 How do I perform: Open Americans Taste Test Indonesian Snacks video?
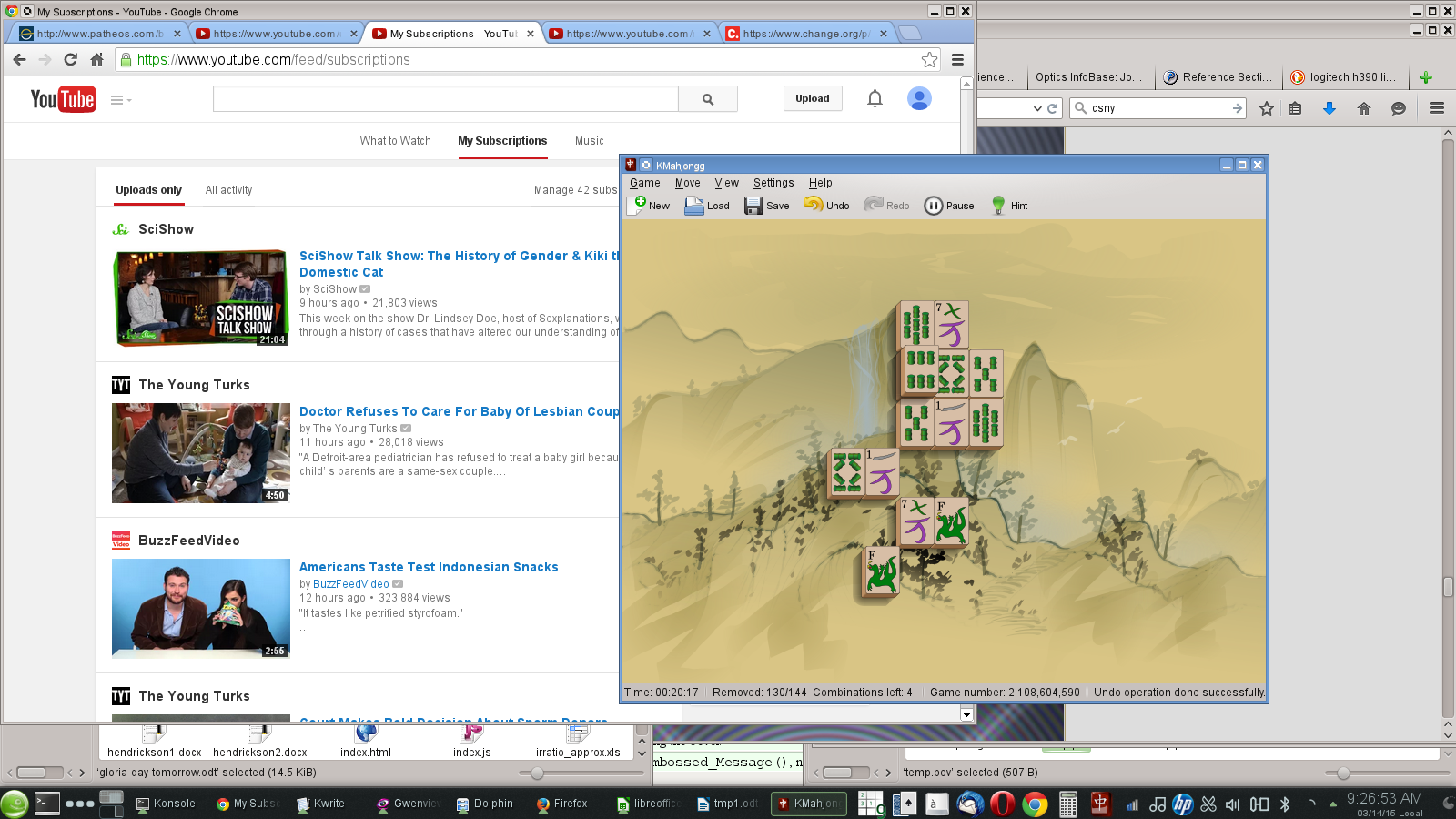click(x=429, y=567)
